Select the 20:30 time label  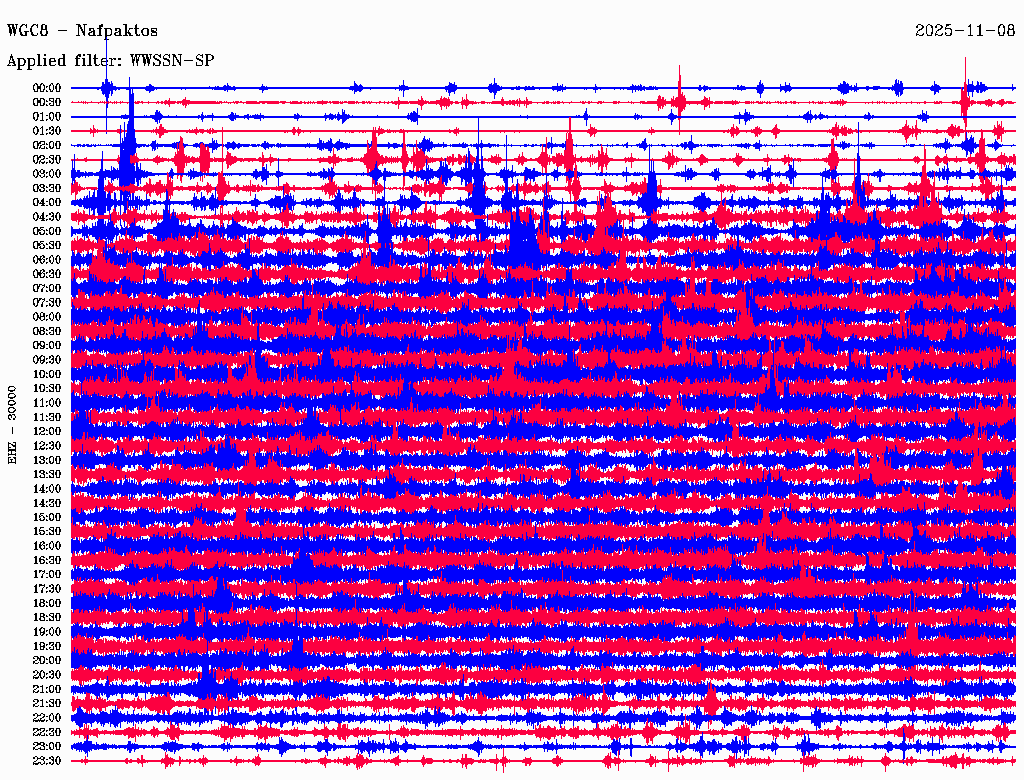[x=47, y=675]
